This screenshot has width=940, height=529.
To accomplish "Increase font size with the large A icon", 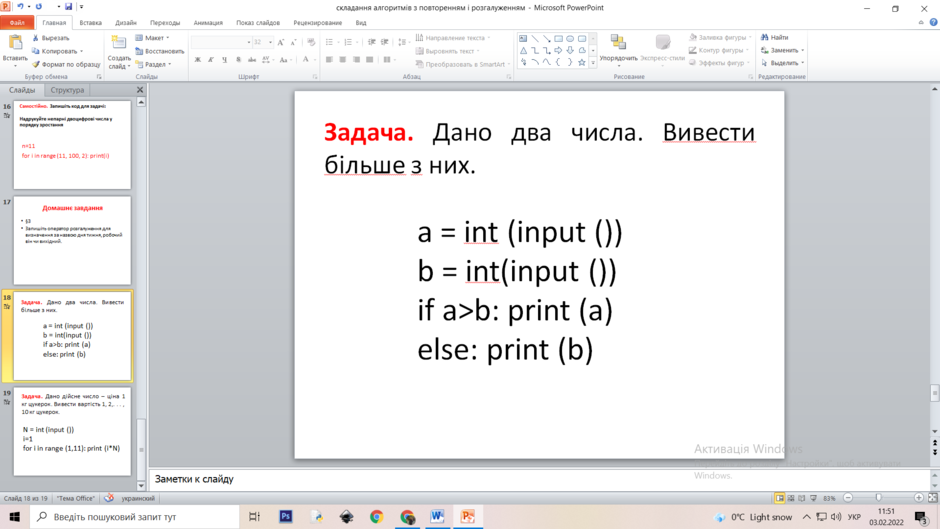I will click(281, 42).
